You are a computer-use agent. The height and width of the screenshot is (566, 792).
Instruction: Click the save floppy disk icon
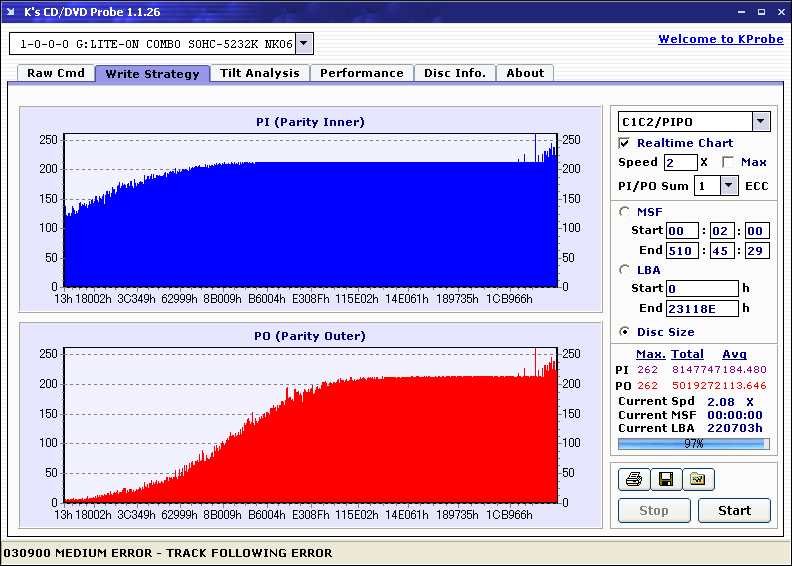tap(666, 479)
